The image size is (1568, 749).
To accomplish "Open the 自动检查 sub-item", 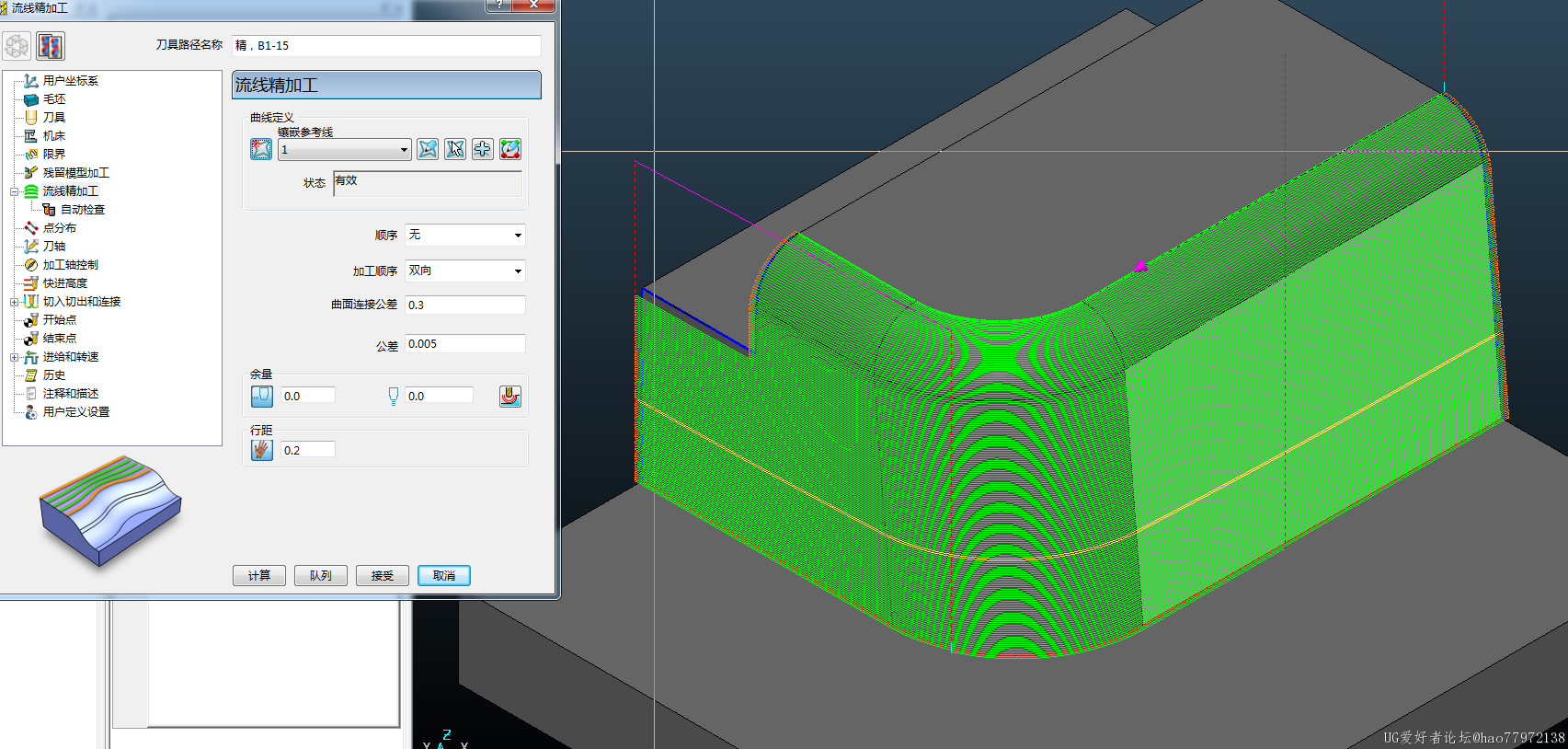I will 82,210.
